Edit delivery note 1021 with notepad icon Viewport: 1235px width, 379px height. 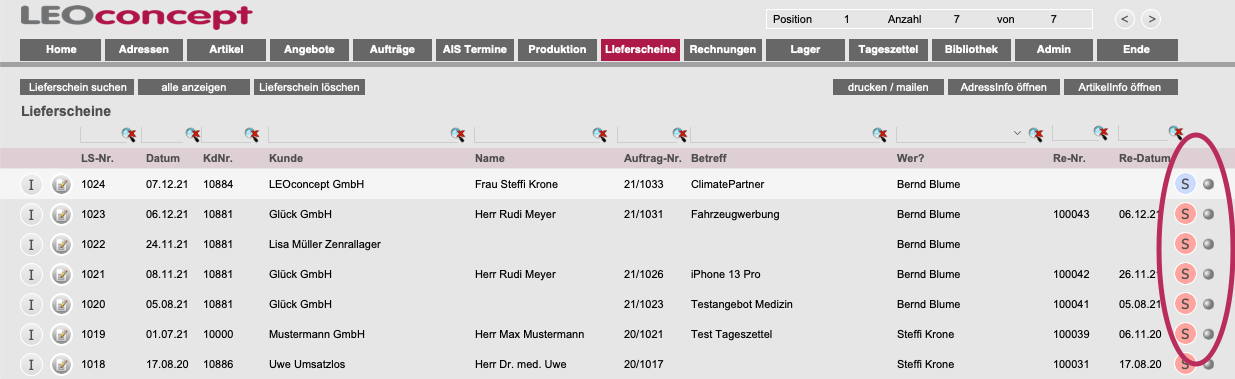tap(62, 274)
